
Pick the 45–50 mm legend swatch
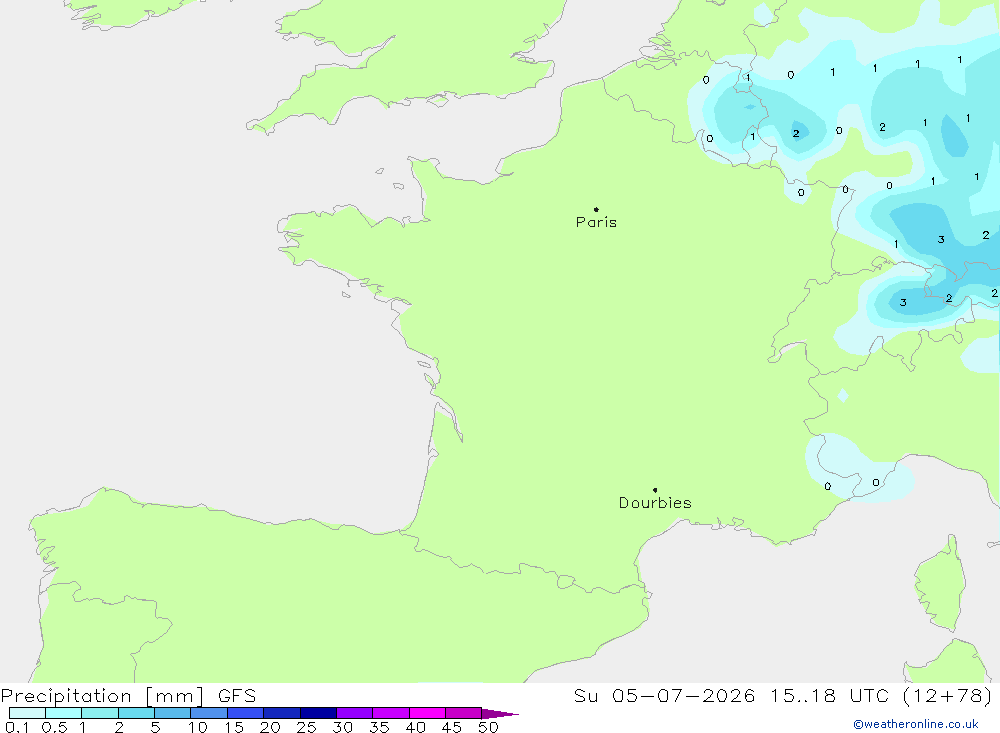(464, 713)
